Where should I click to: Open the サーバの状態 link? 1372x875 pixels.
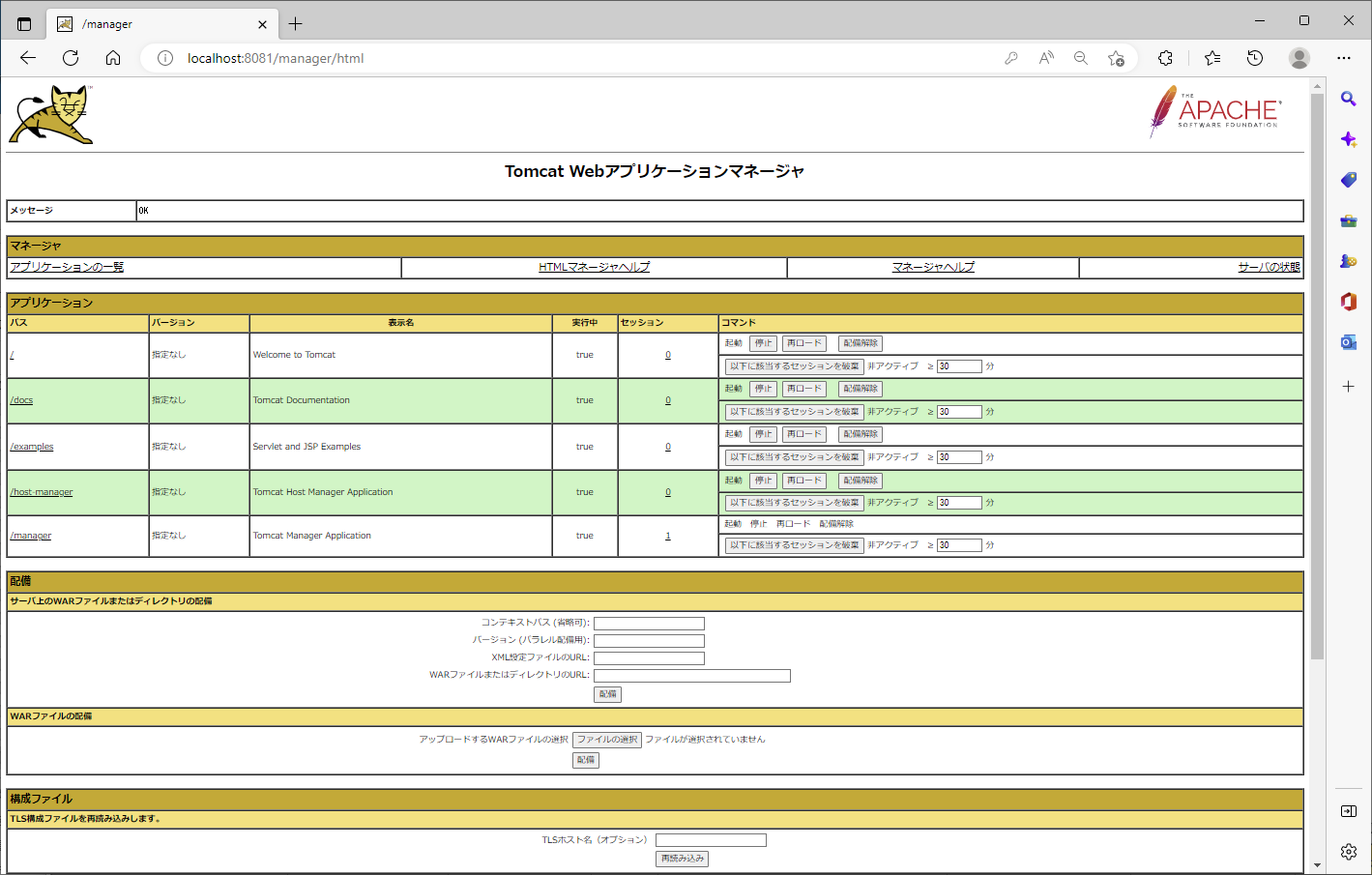click(1269, 268)
